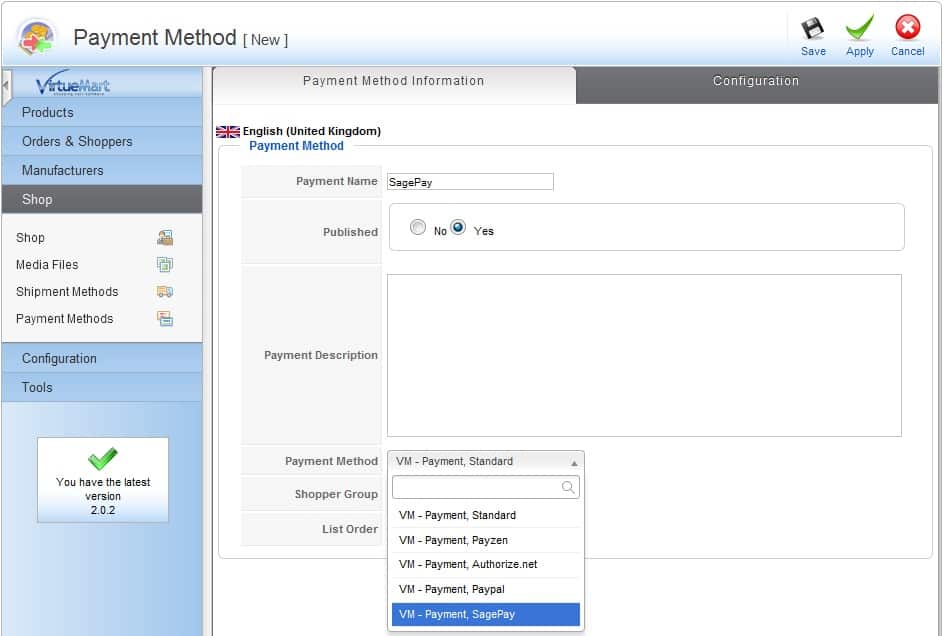Click the latest version green checkmark
The image size is (946, 636).
coord(103,459)
